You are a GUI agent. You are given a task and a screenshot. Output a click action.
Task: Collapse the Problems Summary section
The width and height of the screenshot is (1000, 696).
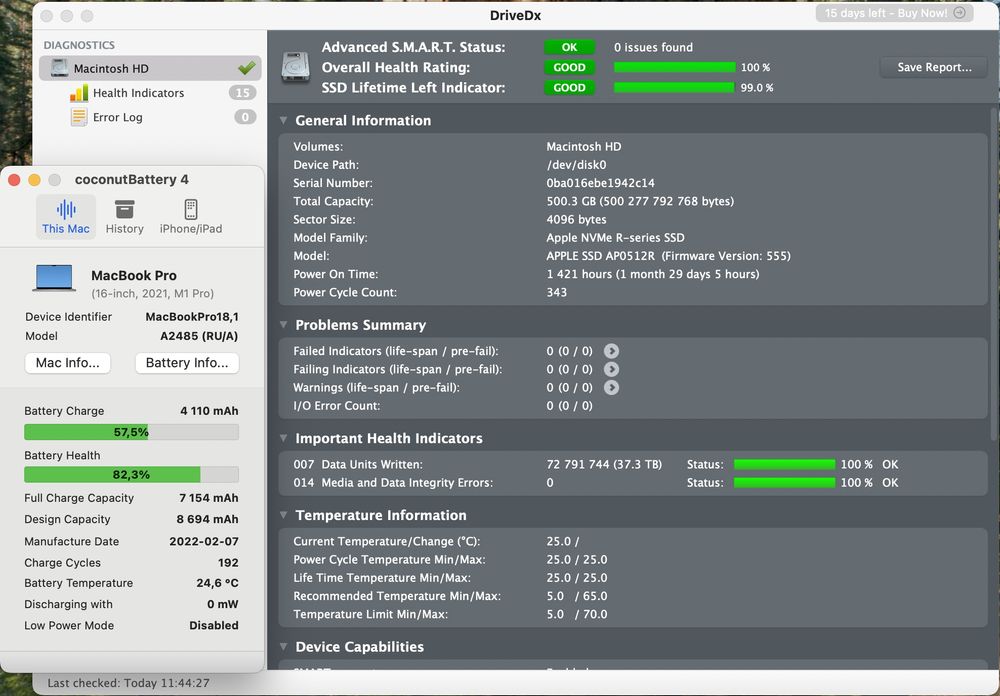tap(283, 325)
